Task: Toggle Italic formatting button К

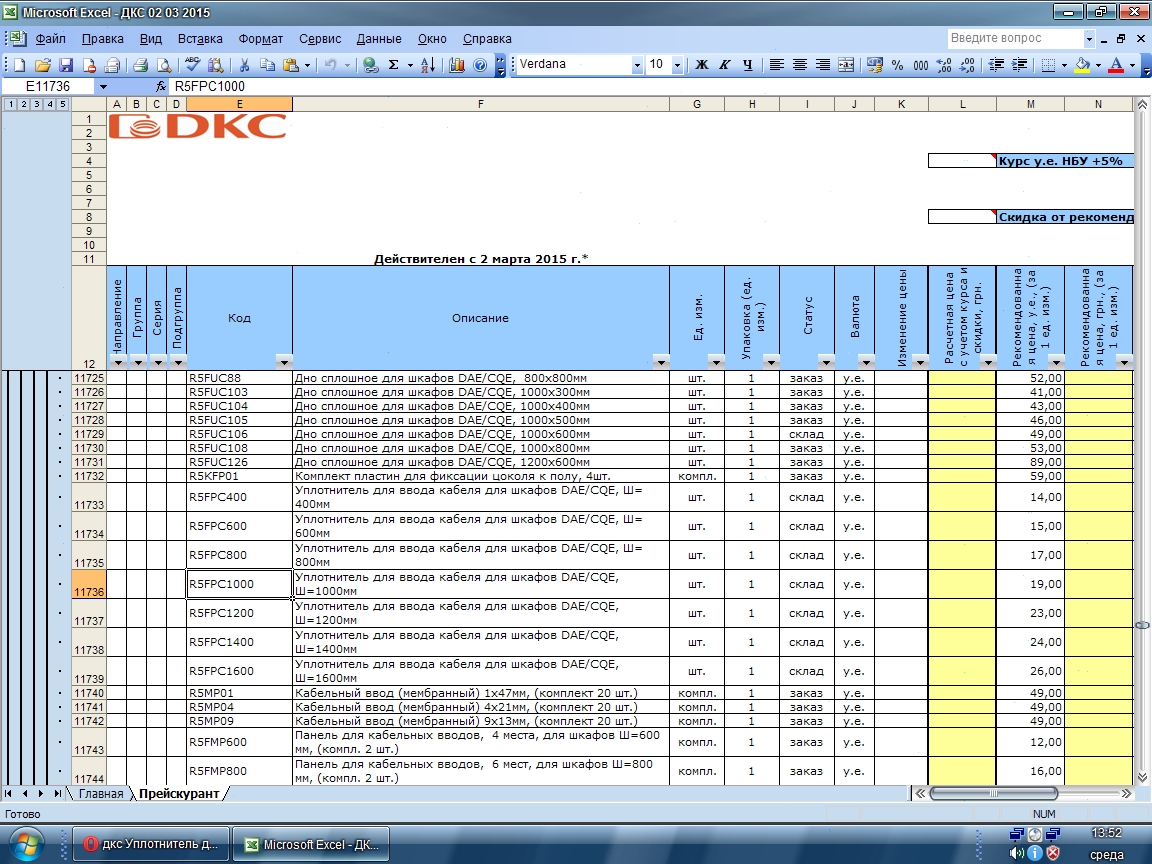Action: pos(724,65)
